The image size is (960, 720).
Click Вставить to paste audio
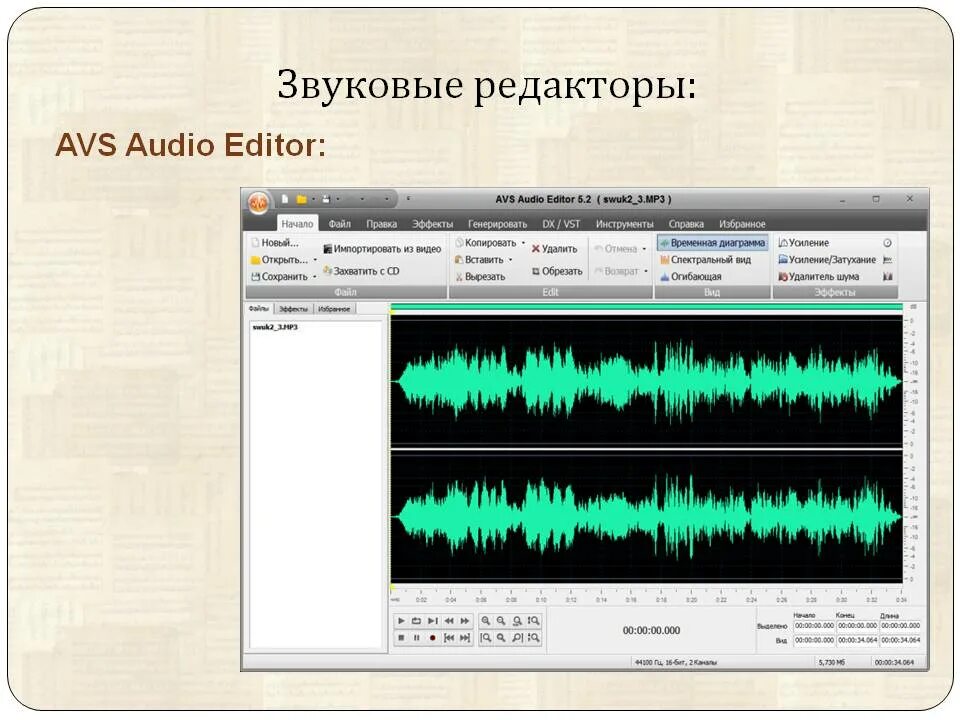click(479, 260)
